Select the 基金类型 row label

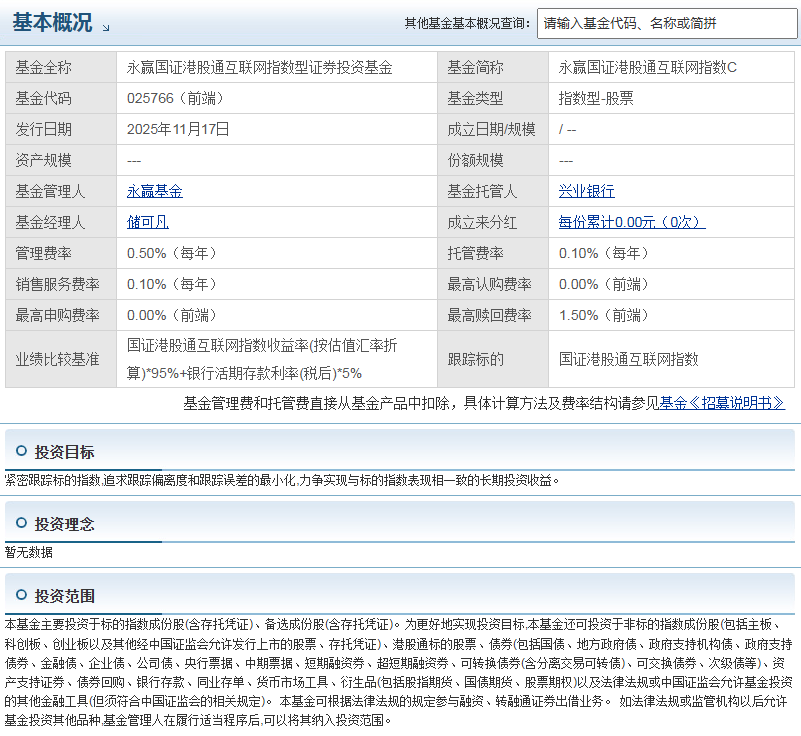476,98
